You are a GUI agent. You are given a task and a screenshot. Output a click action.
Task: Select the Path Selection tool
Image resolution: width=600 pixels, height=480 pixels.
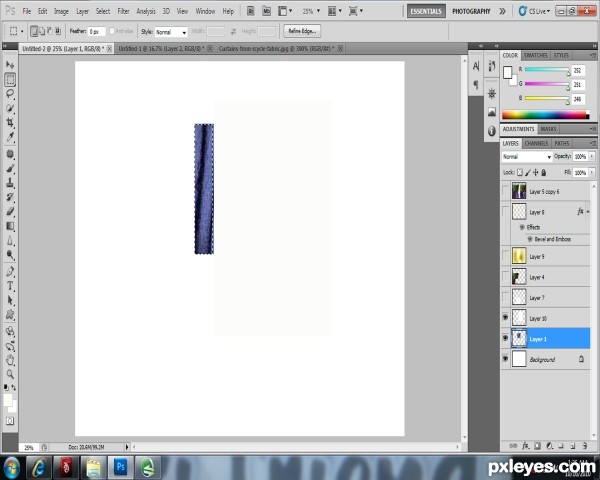pyautogui.click(x=10, y=300)
